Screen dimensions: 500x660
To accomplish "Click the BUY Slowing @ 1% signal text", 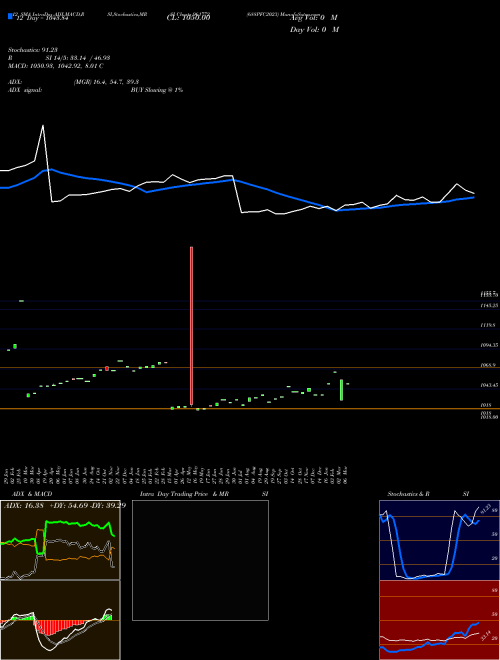I will click(x=157, y=90).
